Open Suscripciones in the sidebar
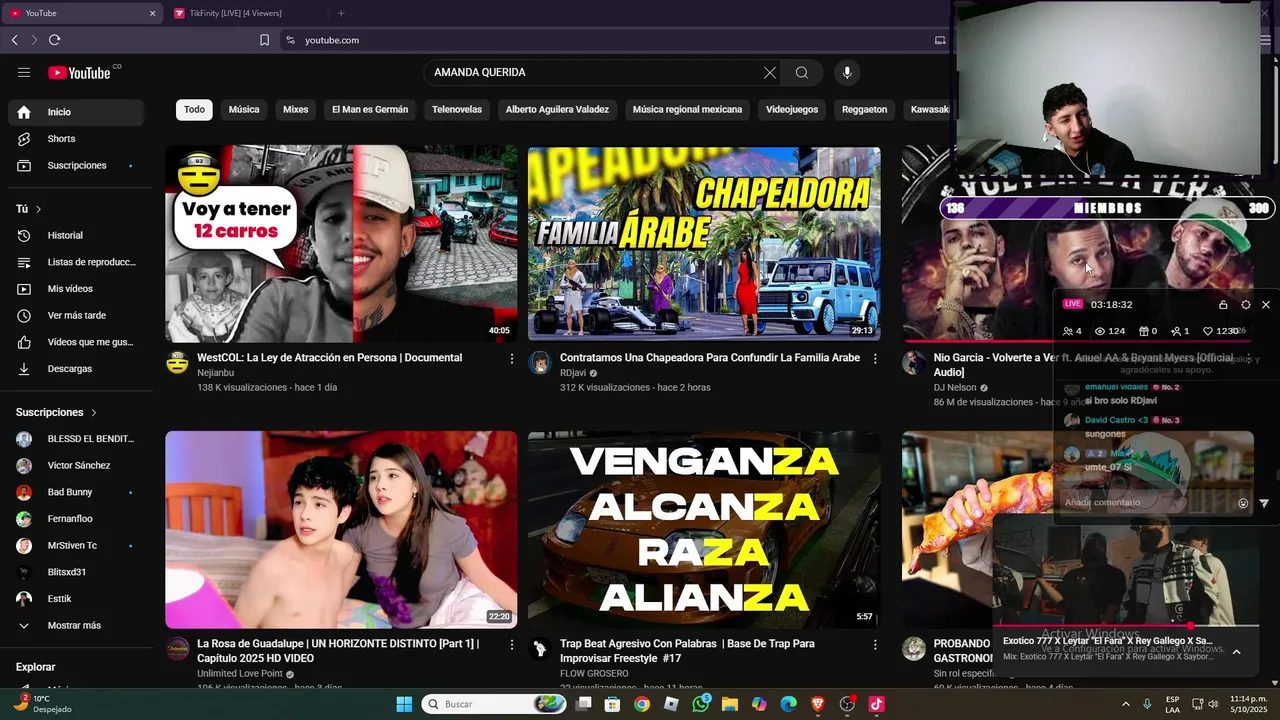 [76, 165]
